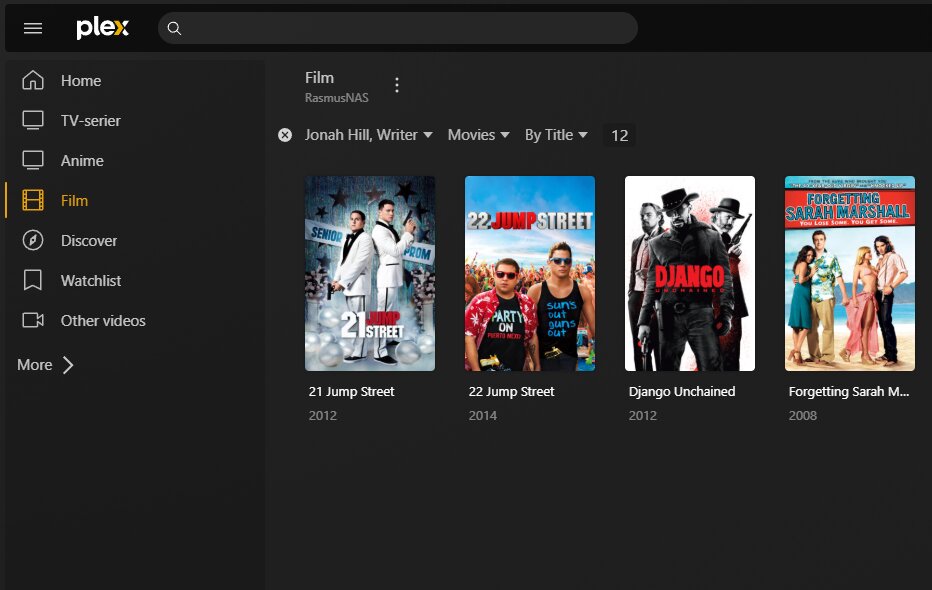The height and width of the screenshot is (590, 932).
Task: Click the Home house icon
Action: tap(33, 80)
